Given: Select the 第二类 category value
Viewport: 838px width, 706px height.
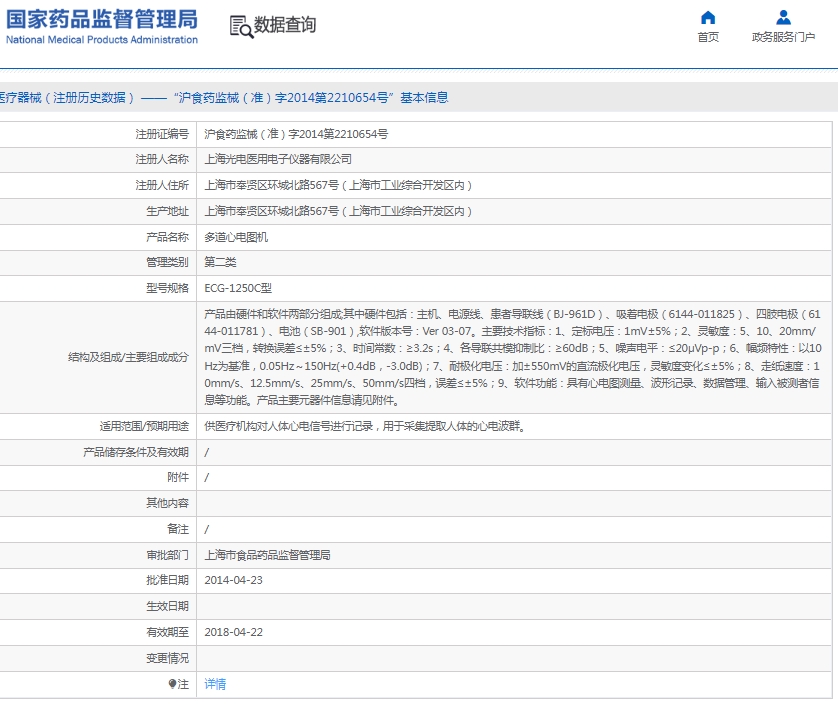Looking at the screenshot, I should point(220,262).
